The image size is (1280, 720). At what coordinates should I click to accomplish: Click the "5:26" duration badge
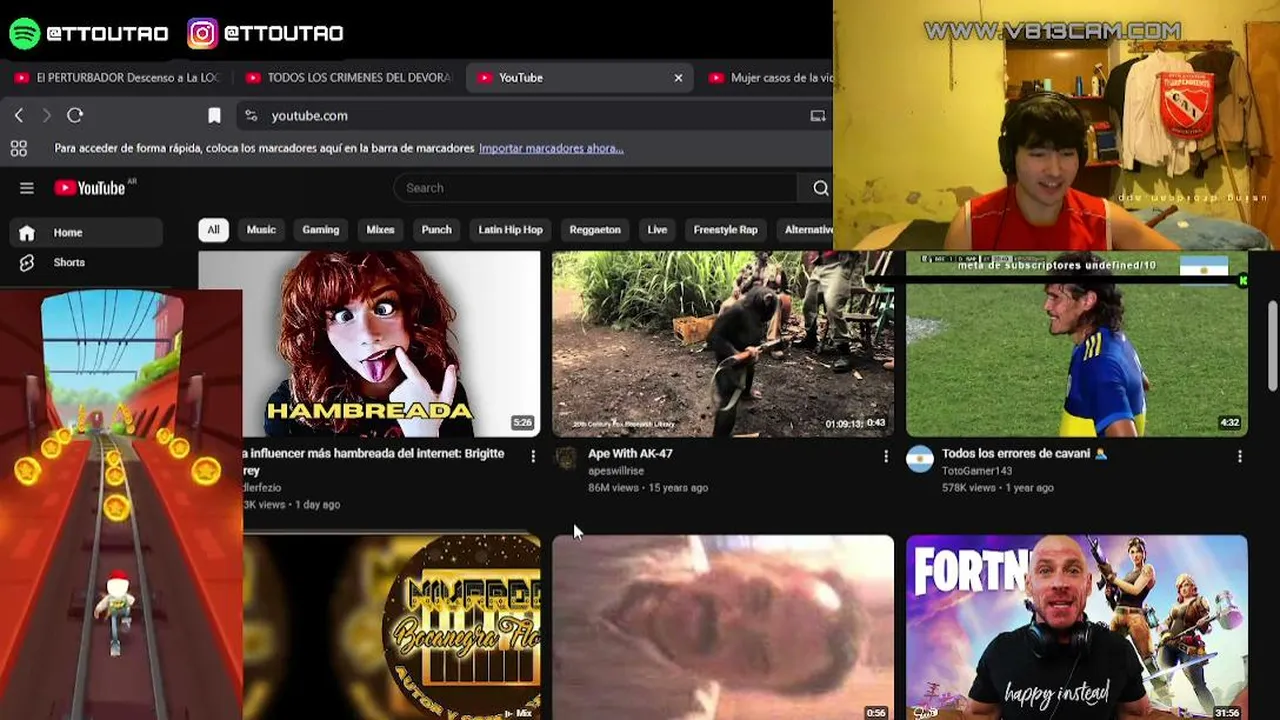click(x=523, y=423)
